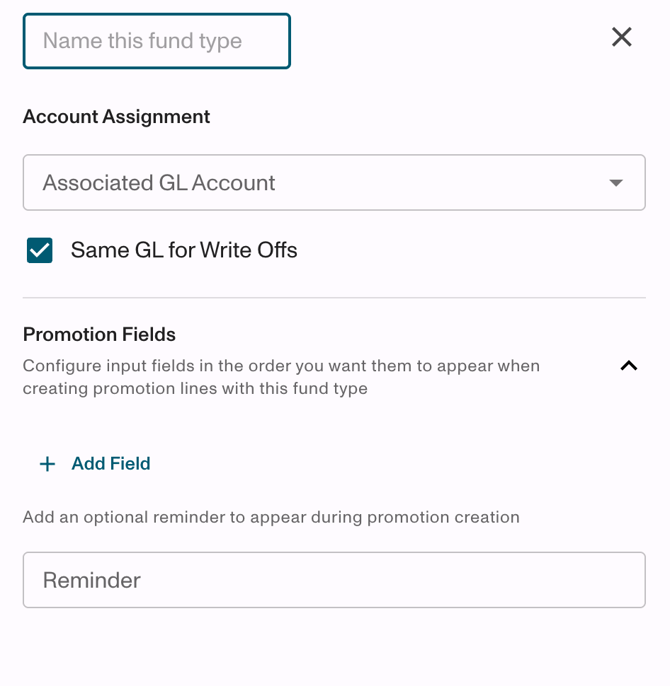Click into the Reminder text field

pyautogui.click(x=333, y=580)
